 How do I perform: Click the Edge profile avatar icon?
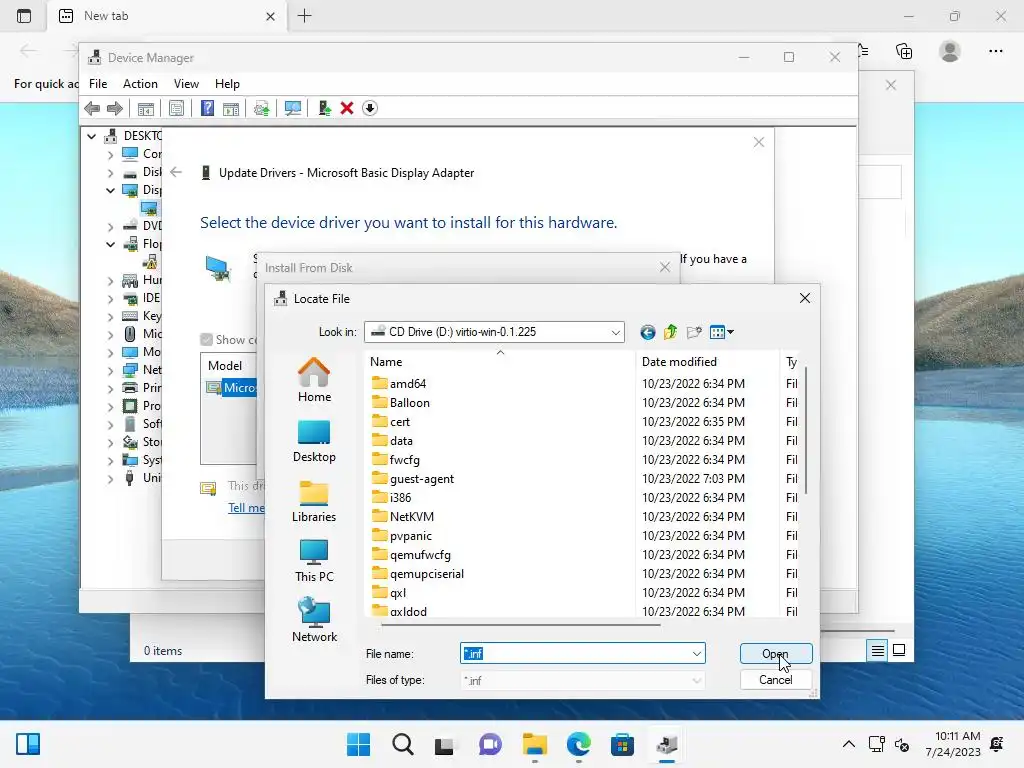point(950,51)
